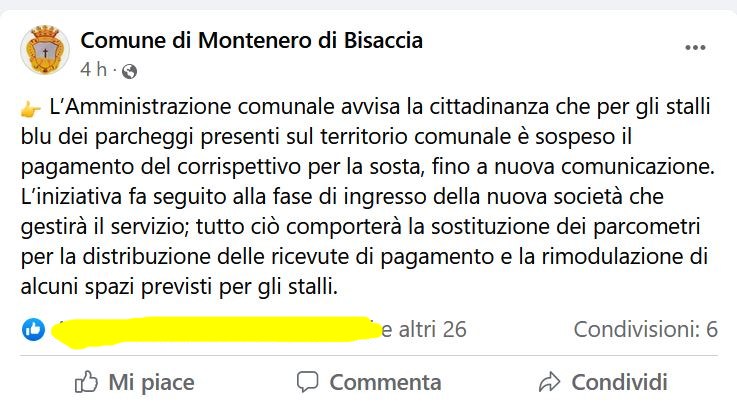Click the word 'parcometri' in the post
The width and height of the screenshot is (737, 406).
(647, 227)
